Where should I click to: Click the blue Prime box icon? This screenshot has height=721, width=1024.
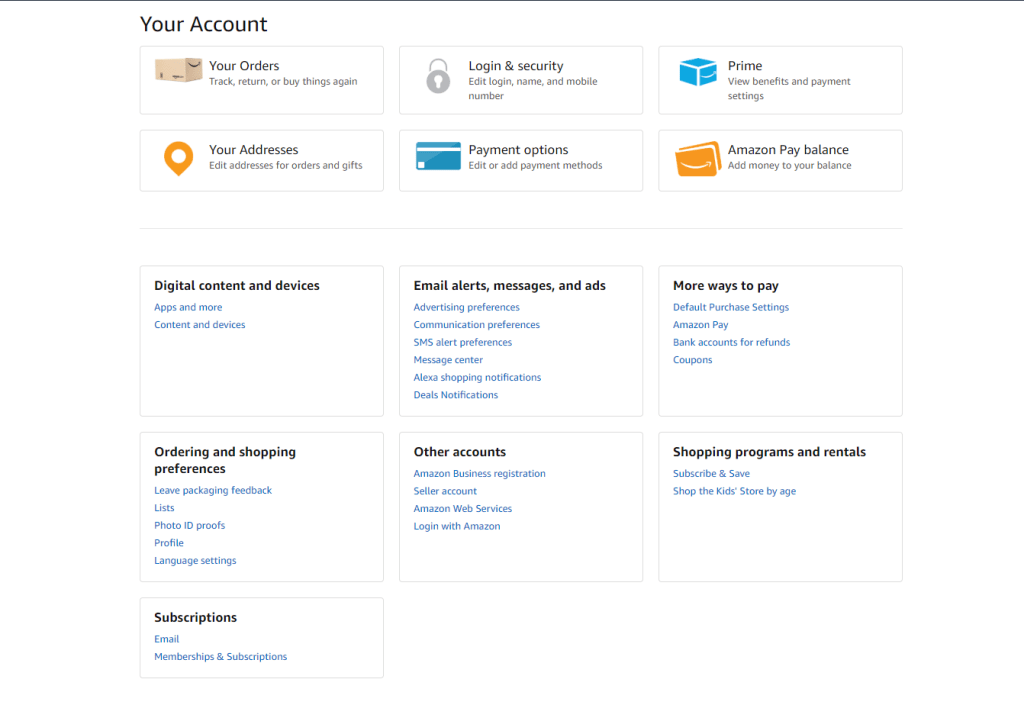click(697, 72)
